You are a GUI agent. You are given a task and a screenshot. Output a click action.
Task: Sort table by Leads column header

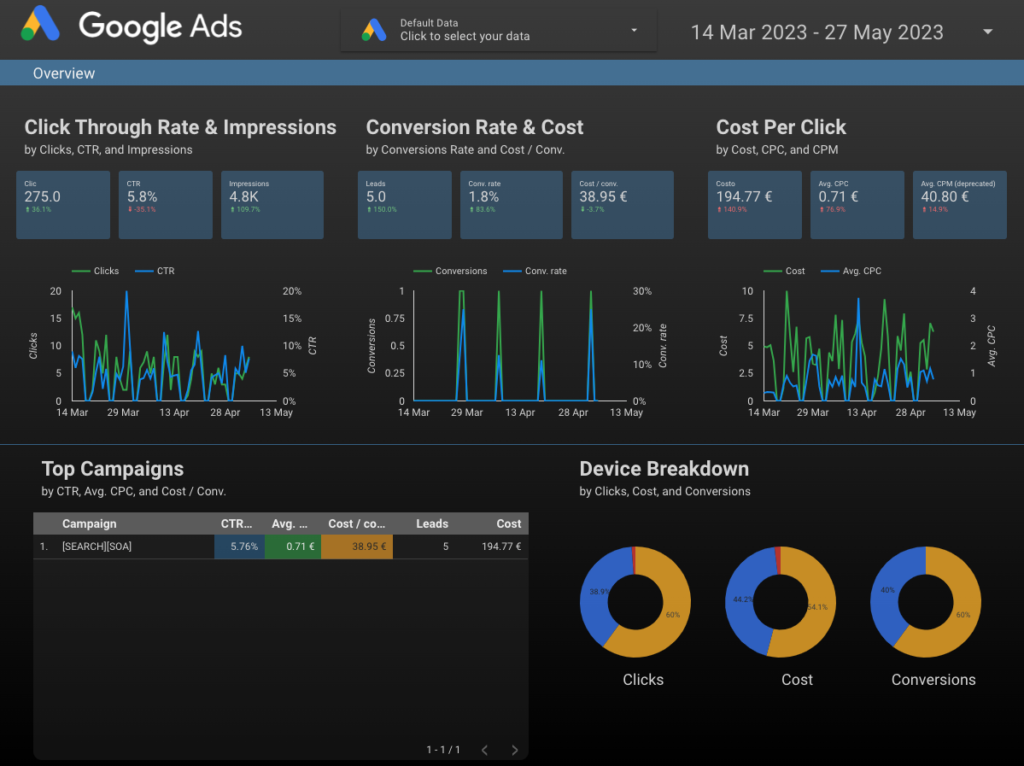tap(432, 524)
